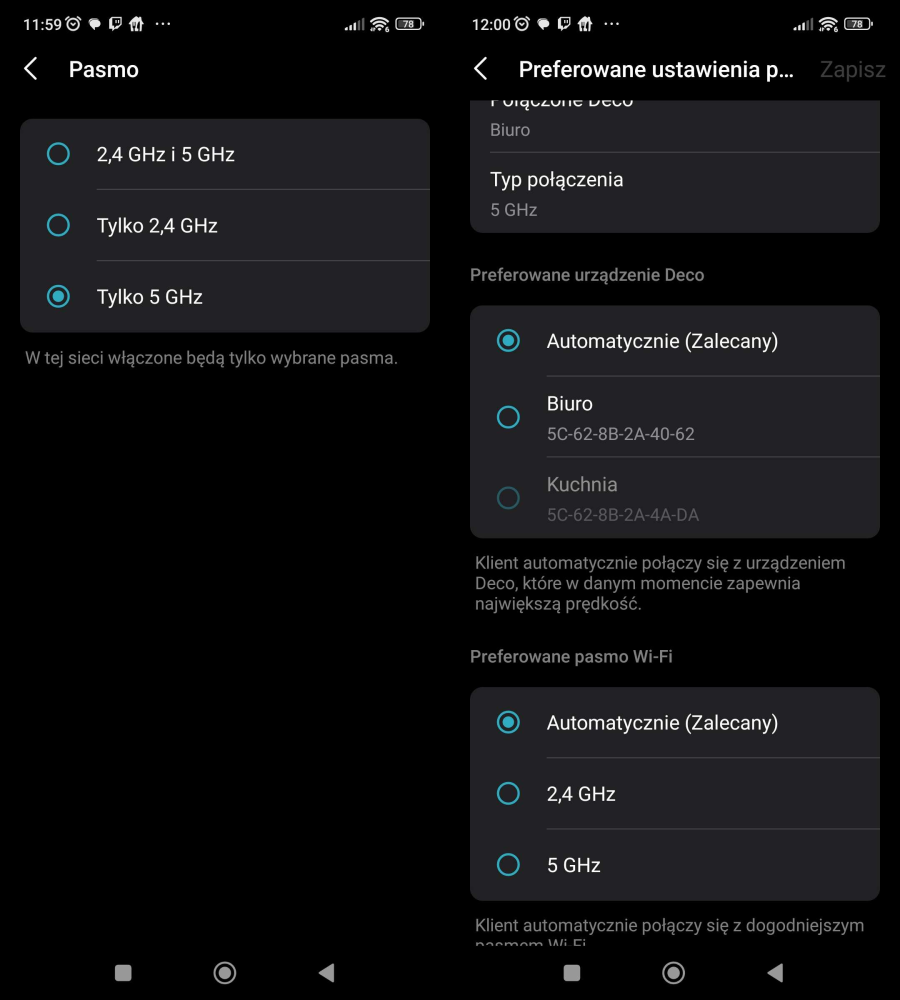
Task: Pick 5 GHz as preferred Wi-Fi band
Action: 508,864
